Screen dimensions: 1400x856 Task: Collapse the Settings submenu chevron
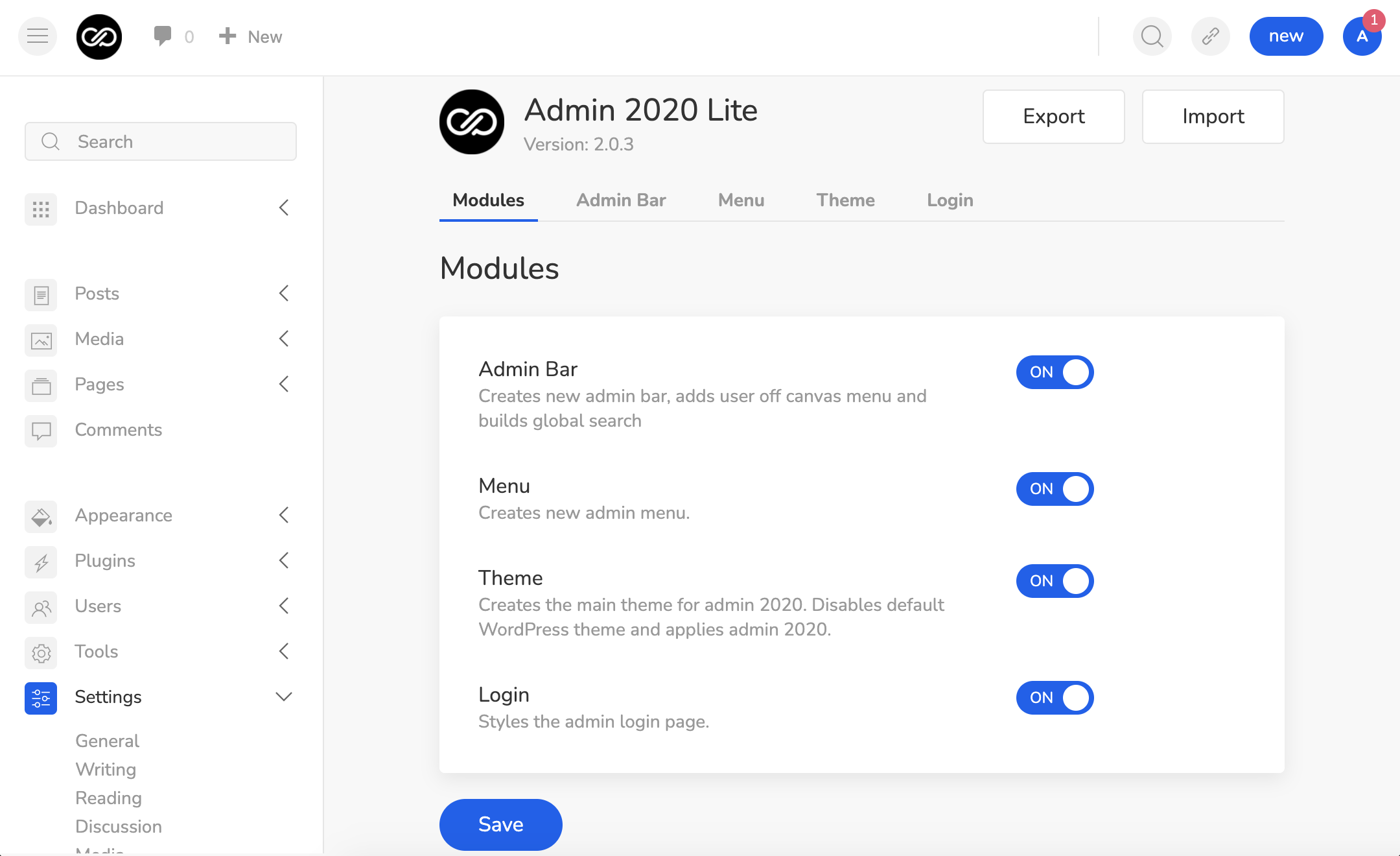click(284, 696)
